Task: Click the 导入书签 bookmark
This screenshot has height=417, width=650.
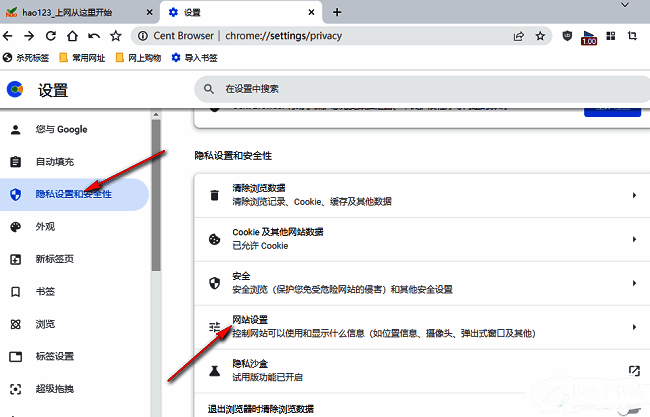Action: point(194,58)
